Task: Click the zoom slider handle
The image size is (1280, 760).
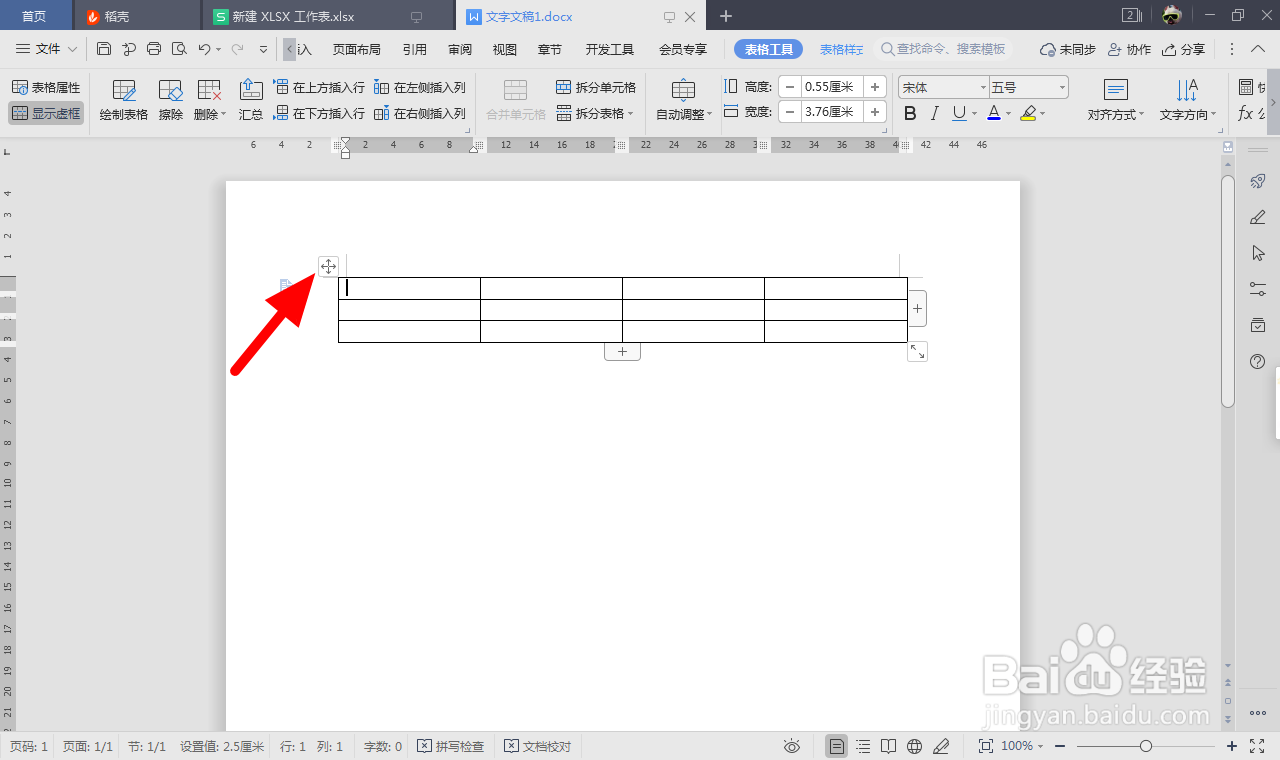Action: 1146,746
